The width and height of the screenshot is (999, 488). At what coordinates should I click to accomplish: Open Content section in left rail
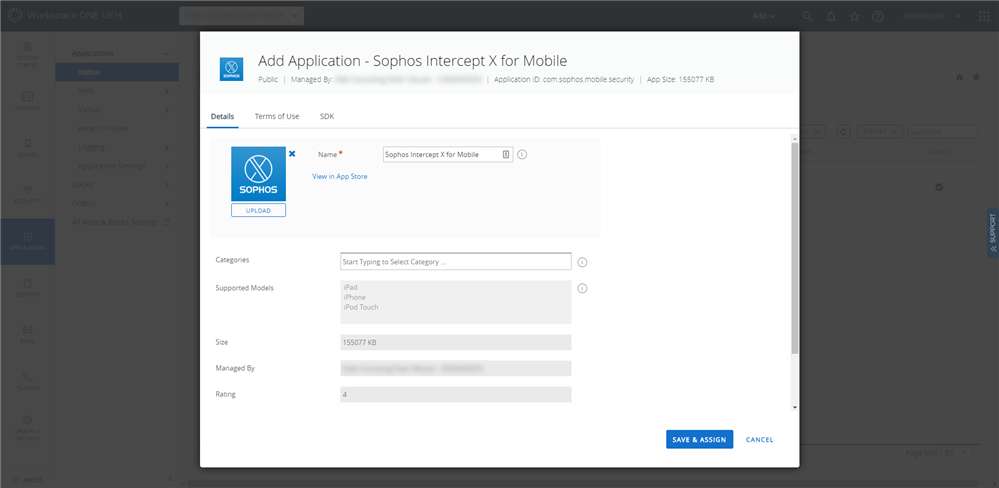[27, 288]
